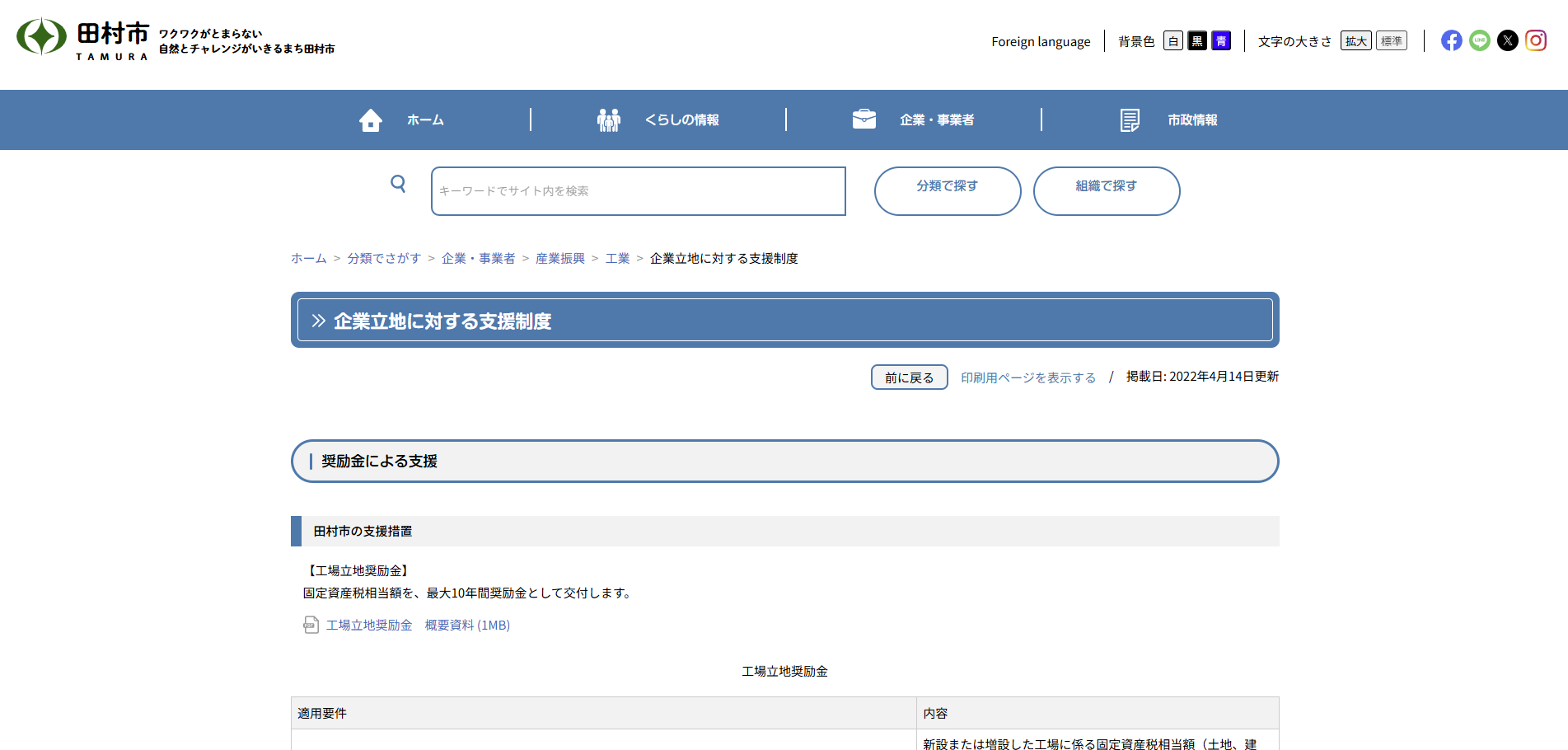The height and width of the screenshot is (750, 1568).
Task: Click the 適用要件 table header cell
Action: pos(604,714)
